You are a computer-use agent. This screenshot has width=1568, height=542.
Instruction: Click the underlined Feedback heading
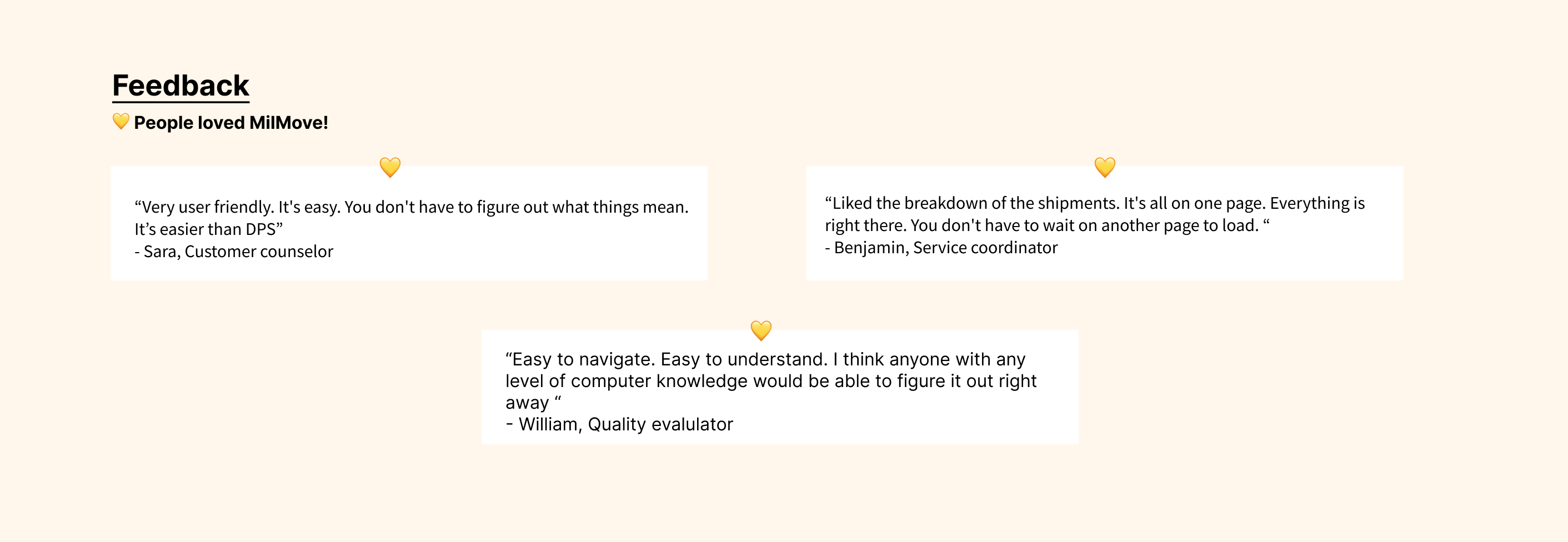click(181, 86)
